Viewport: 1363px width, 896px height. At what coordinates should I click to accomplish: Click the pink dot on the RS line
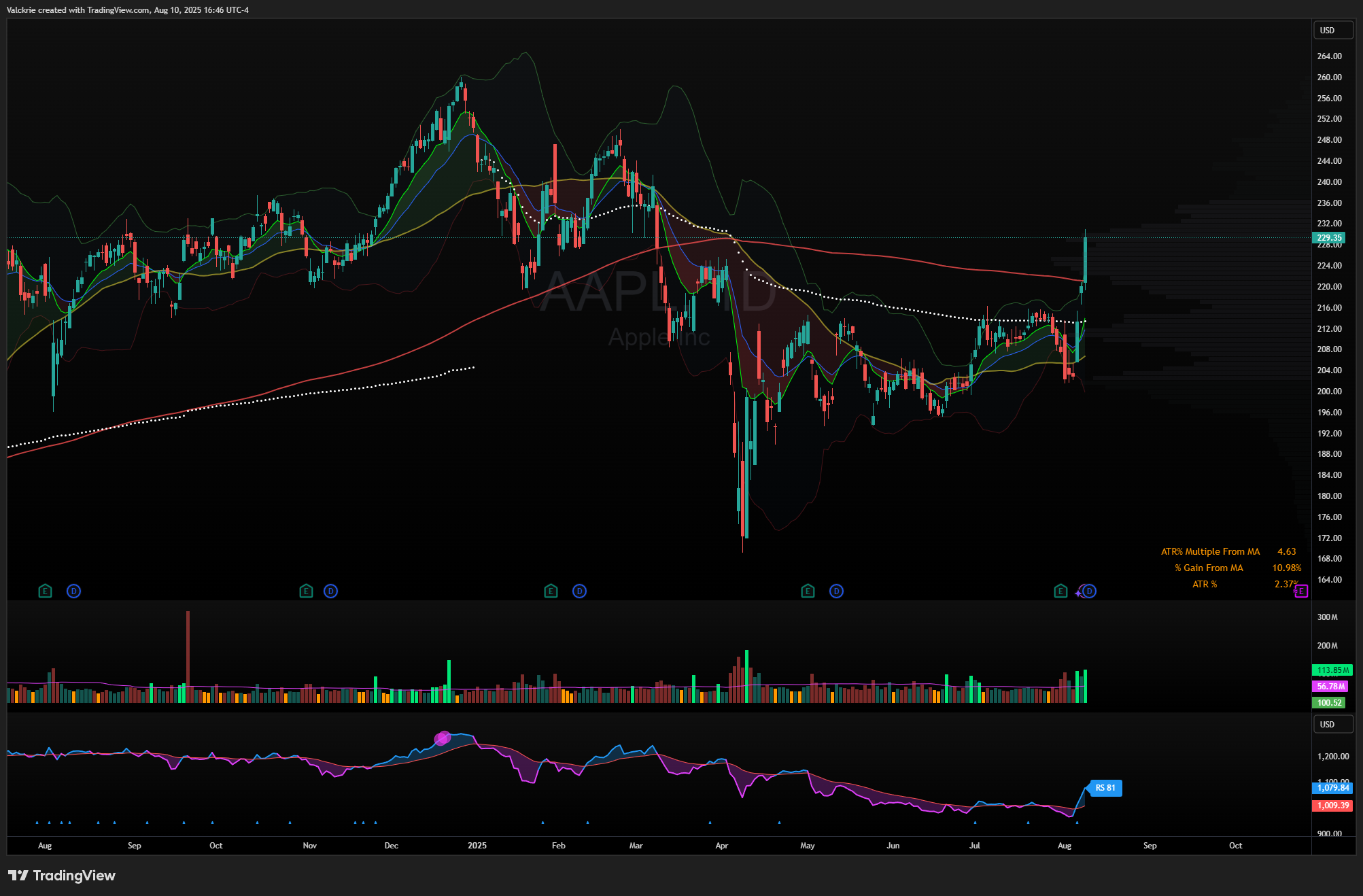443,738
